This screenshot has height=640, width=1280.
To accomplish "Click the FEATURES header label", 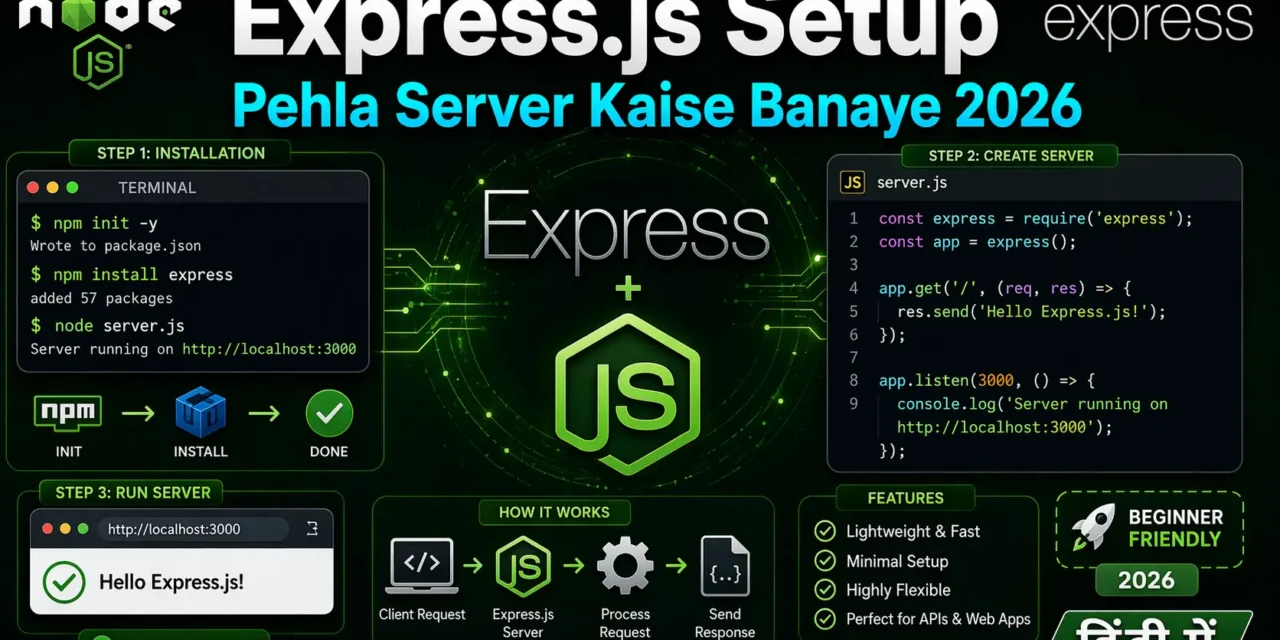I will click(x=906, y=497).
